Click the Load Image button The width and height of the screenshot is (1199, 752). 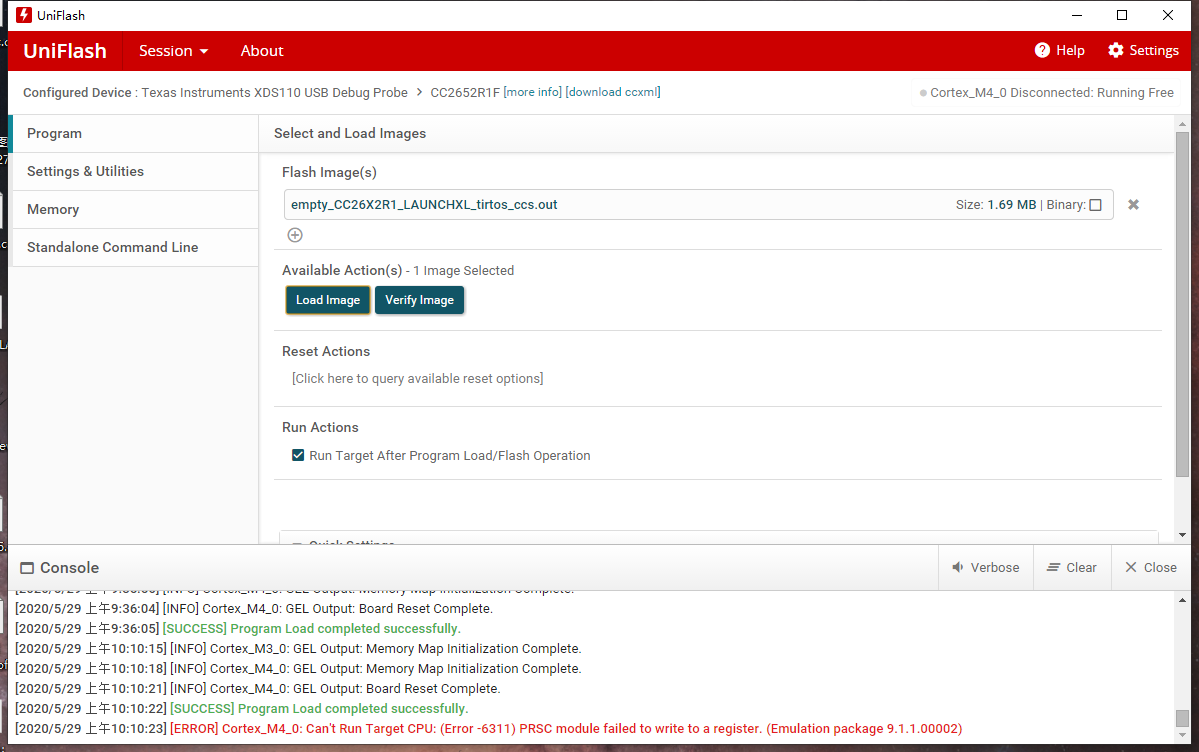pyautogui.click(x=328, y=300)
